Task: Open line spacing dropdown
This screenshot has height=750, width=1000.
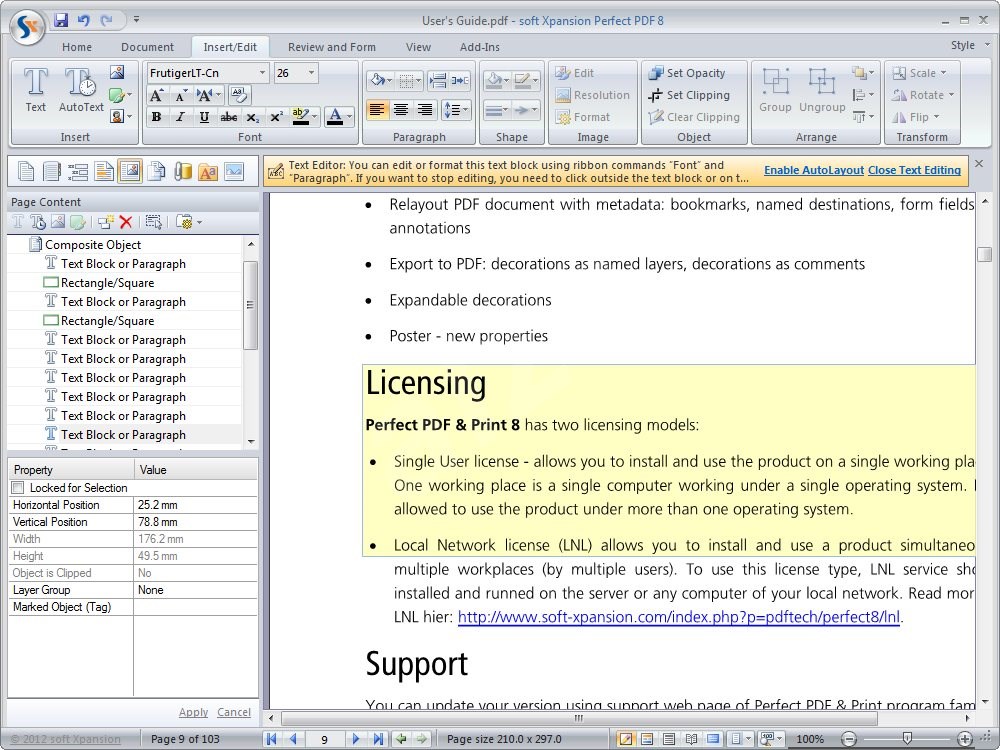Action: coord(455,110)
